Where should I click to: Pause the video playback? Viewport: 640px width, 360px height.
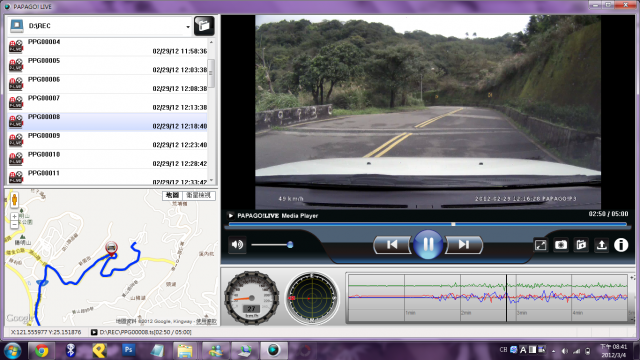[428, 244]
